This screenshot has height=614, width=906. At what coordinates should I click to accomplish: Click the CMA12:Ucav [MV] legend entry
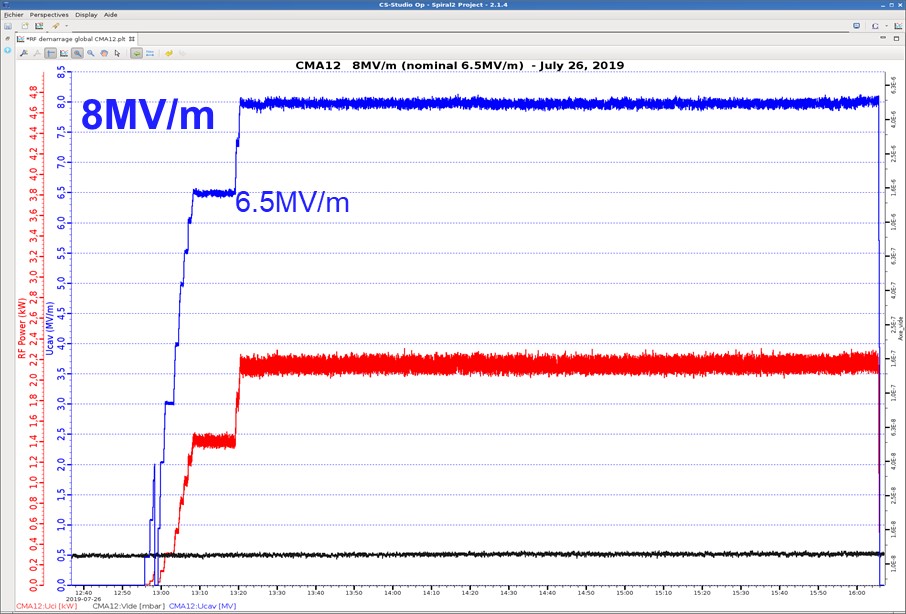click(x=202, y=606)
